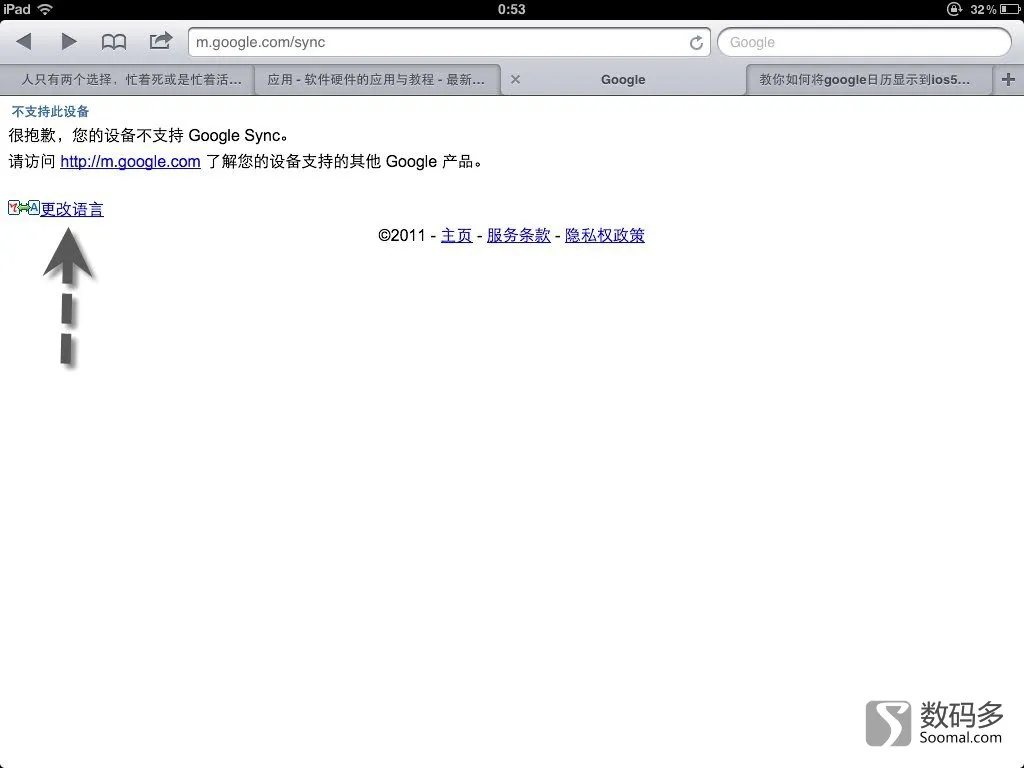
Task: Switch to the tab 人只有两个选择
Action: [127, 80]
